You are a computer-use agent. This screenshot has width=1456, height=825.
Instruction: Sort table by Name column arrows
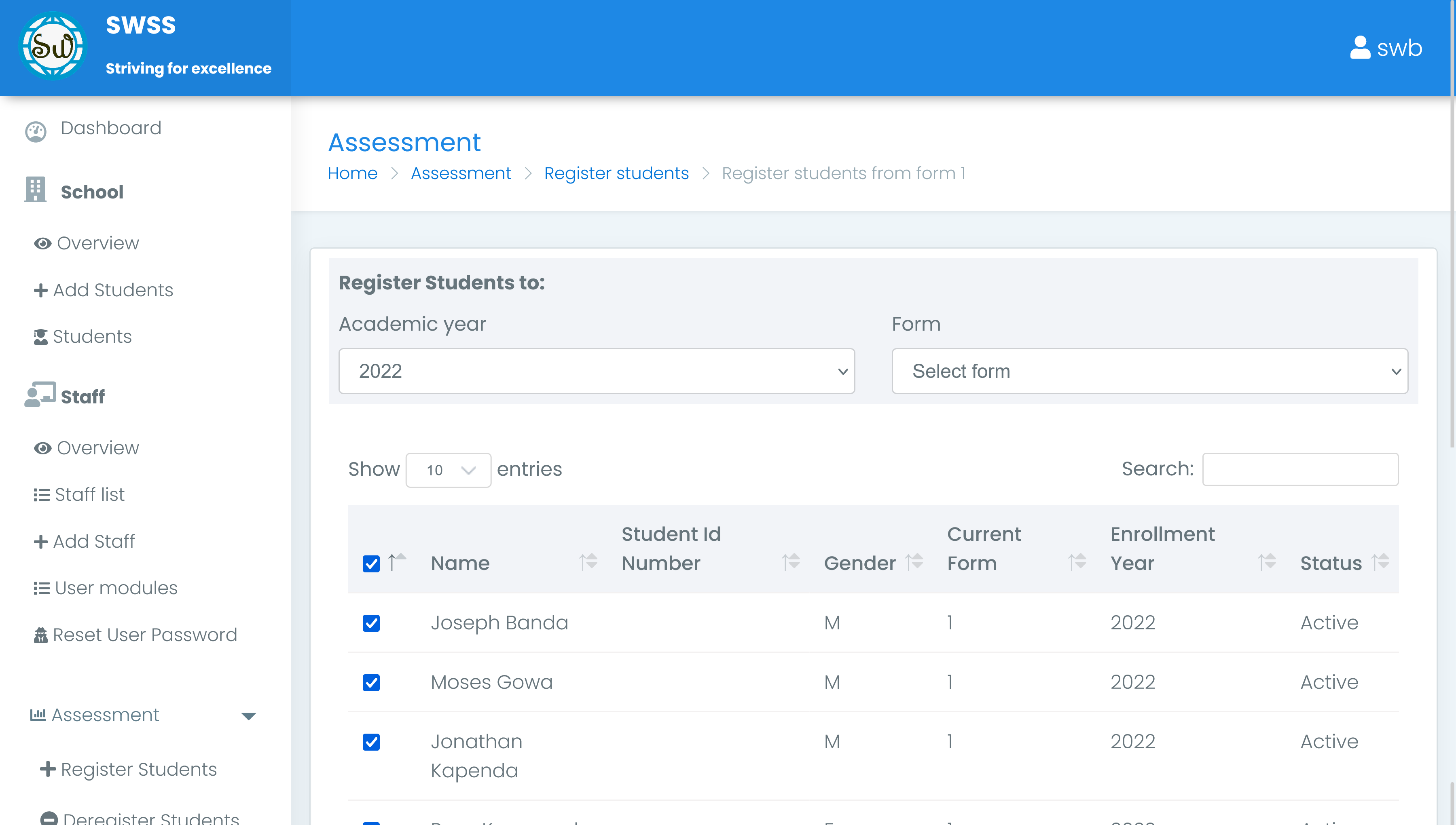tap(588, 562)
